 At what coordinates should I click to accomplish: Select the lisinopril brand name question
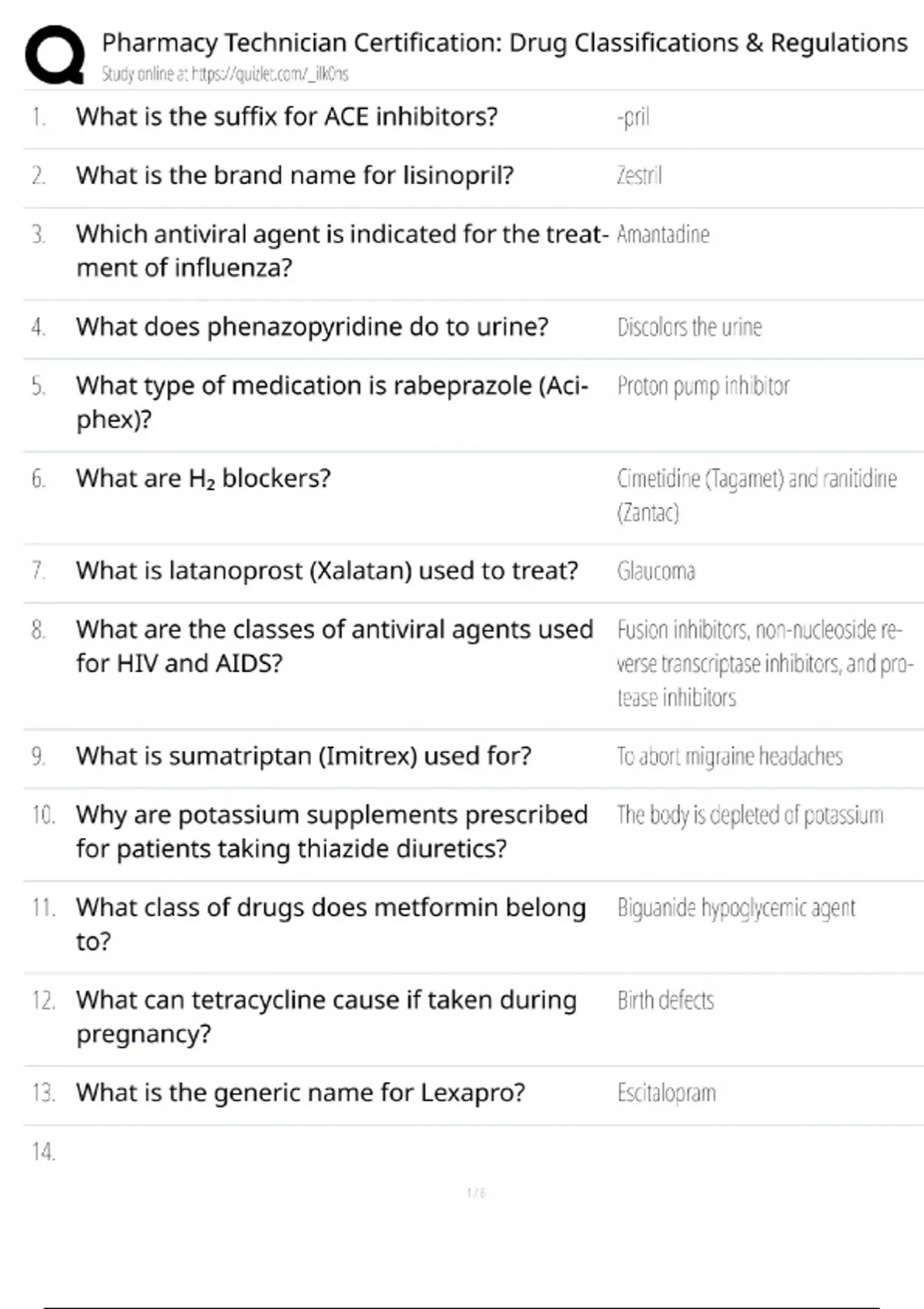point(294,176)
